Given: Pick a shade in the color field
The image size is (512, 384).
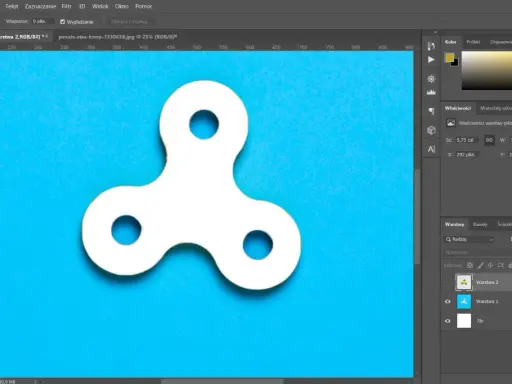Looking at the screenshot, I should [x=487, y=71].
